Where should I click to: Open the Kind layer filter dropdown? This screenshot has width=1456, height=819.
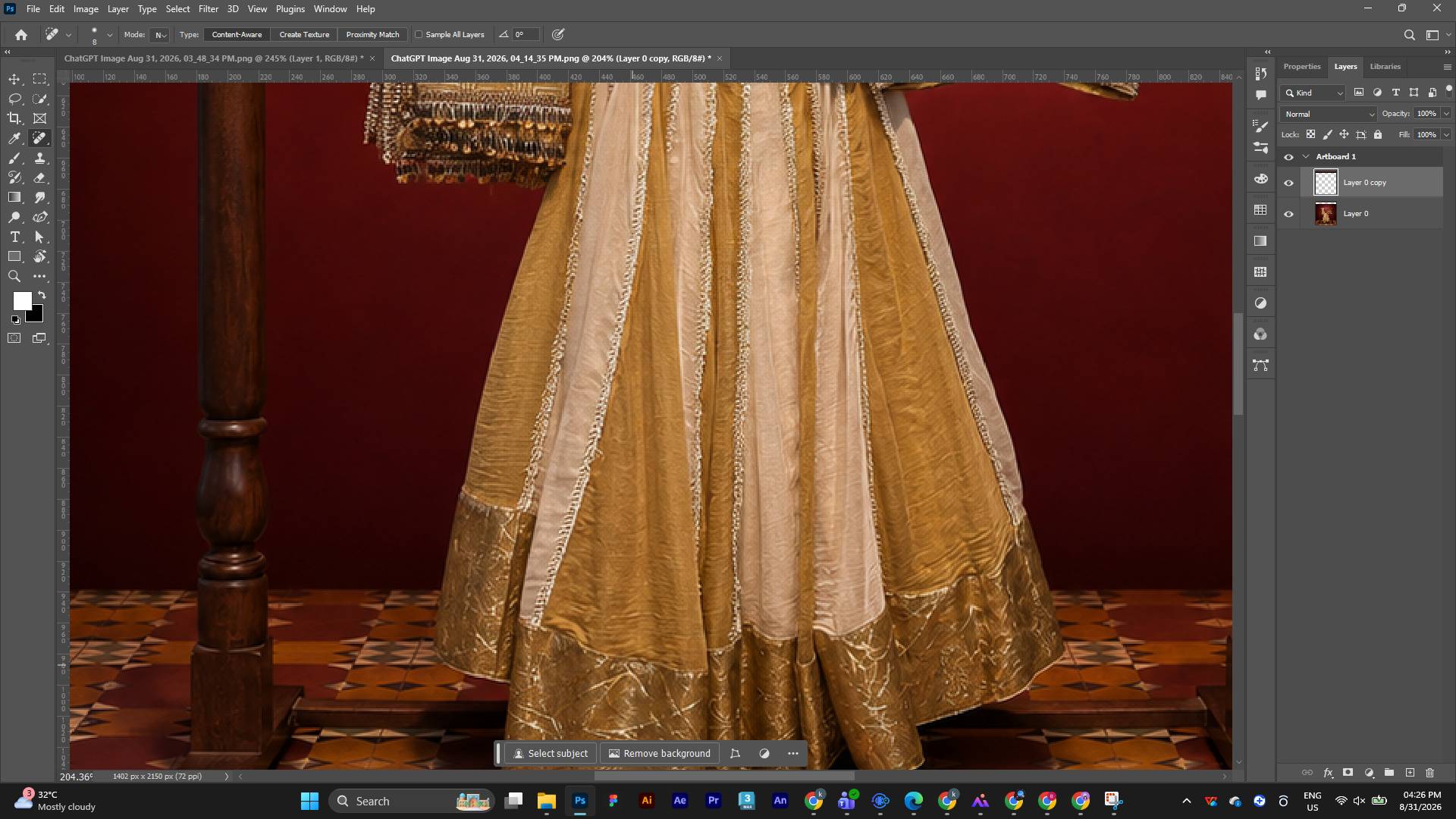pos(1313,93)
